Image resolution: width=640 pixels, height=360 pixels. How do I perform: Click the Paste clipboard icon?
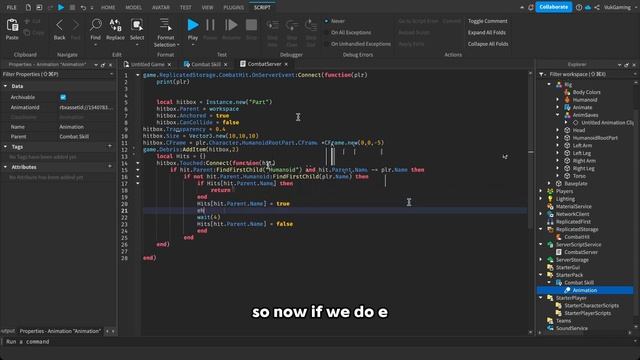pos(12,25)
